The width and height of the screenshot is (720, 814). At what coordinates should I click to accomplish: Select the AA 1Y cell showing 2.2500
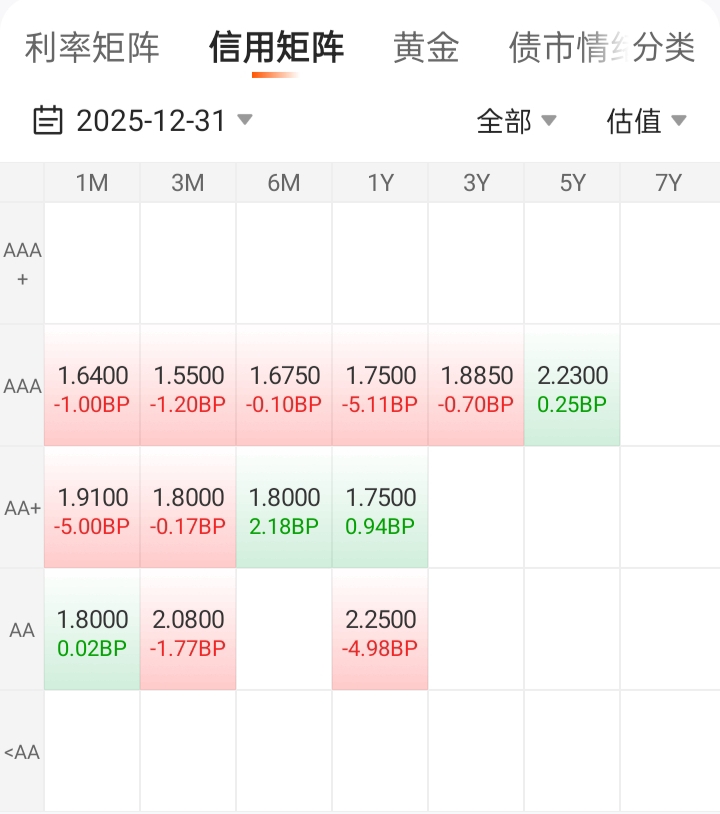pos(380,631)
